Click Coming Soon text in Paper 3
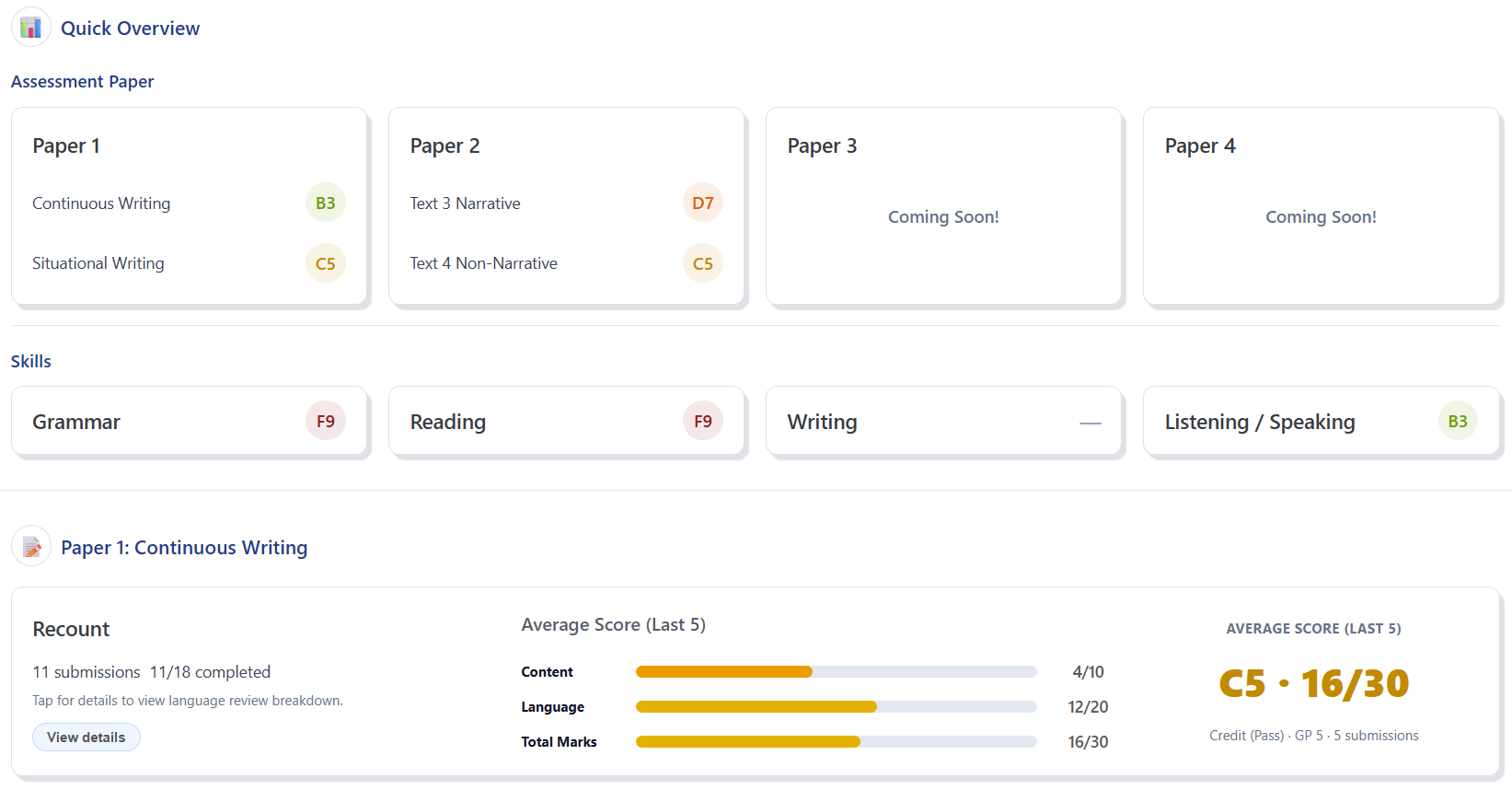 [943, 217]
